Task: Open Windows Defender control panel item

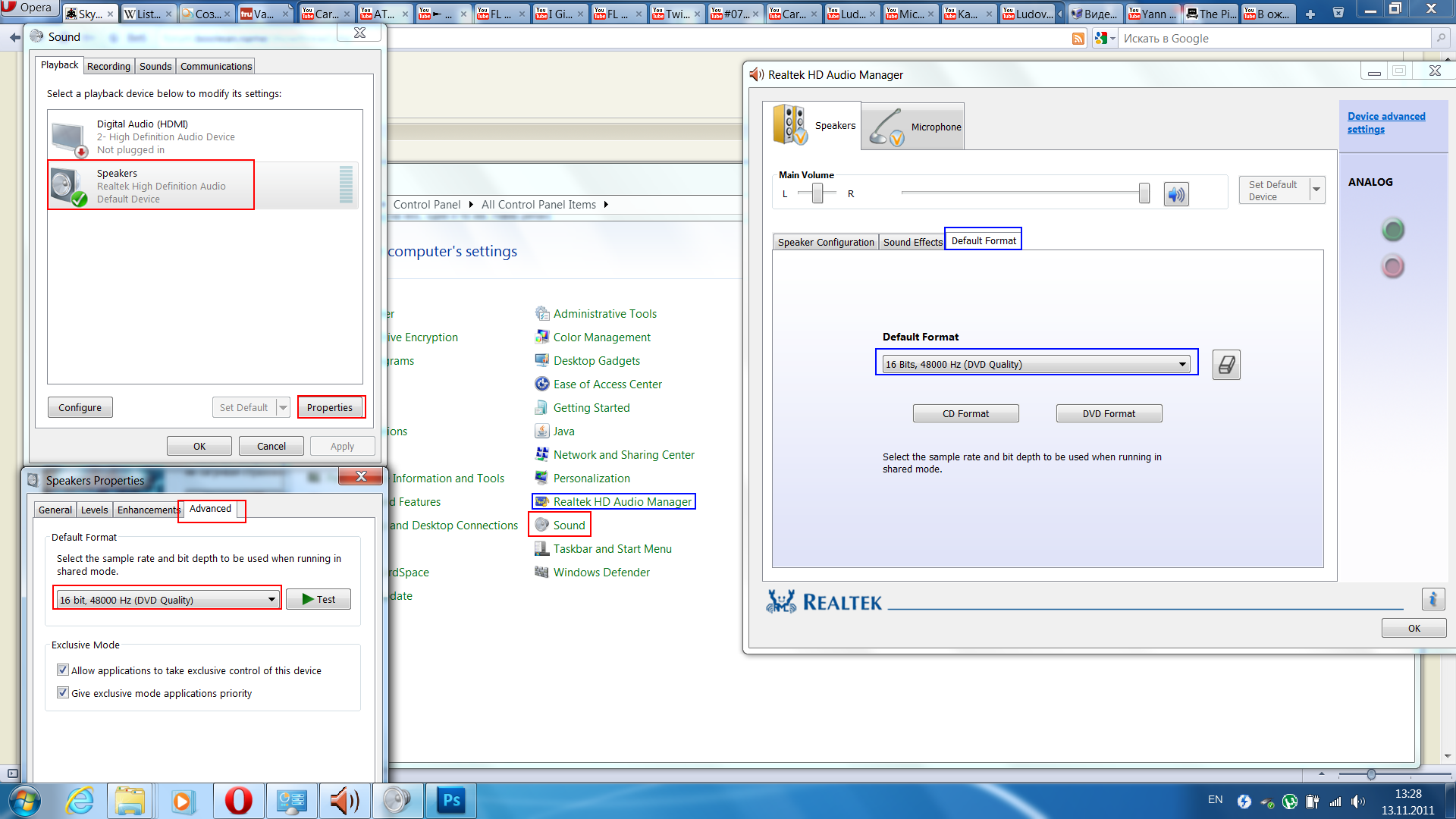Action: 592,572
